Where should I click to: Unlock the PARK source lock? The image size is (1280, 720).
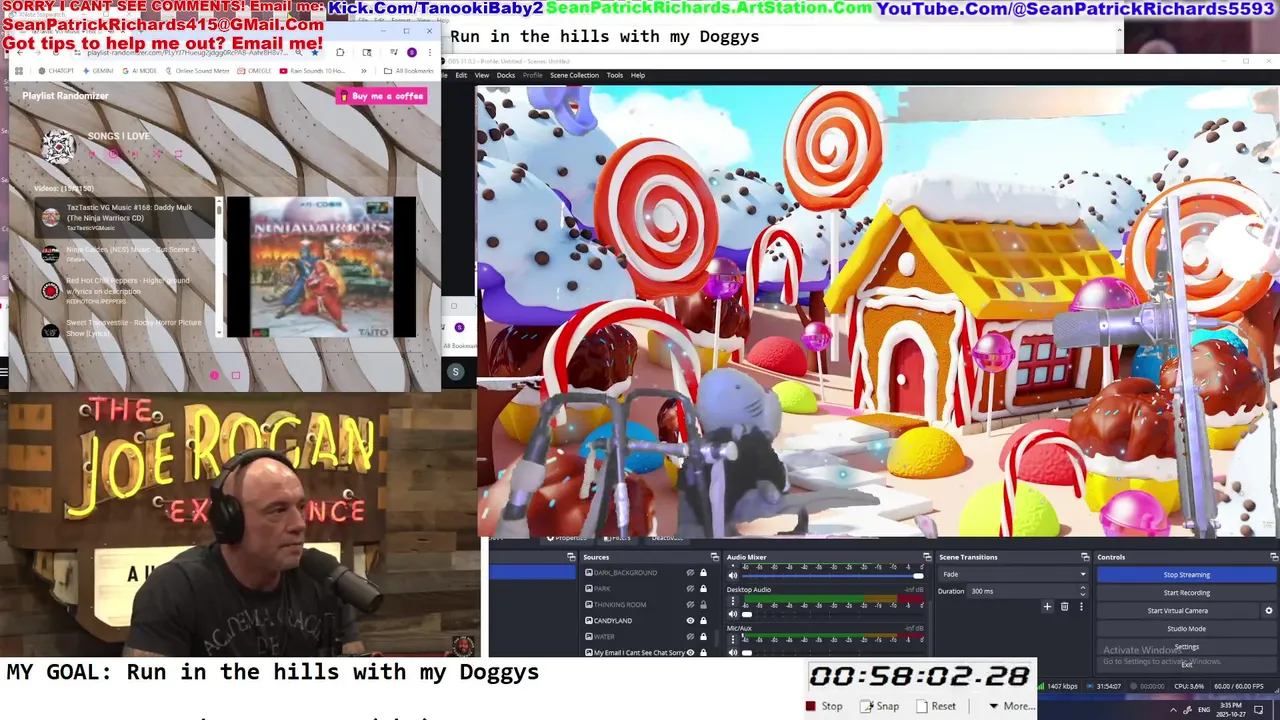[x=703, y=589]
